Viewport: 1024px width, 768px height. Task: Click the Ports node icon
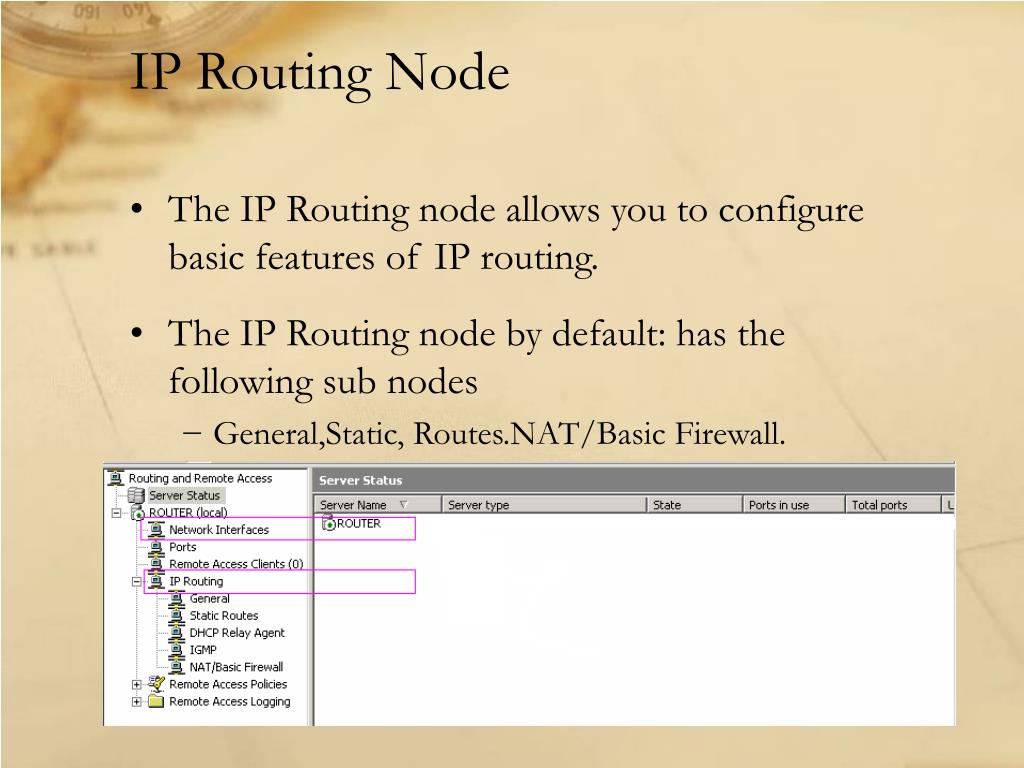156,547
